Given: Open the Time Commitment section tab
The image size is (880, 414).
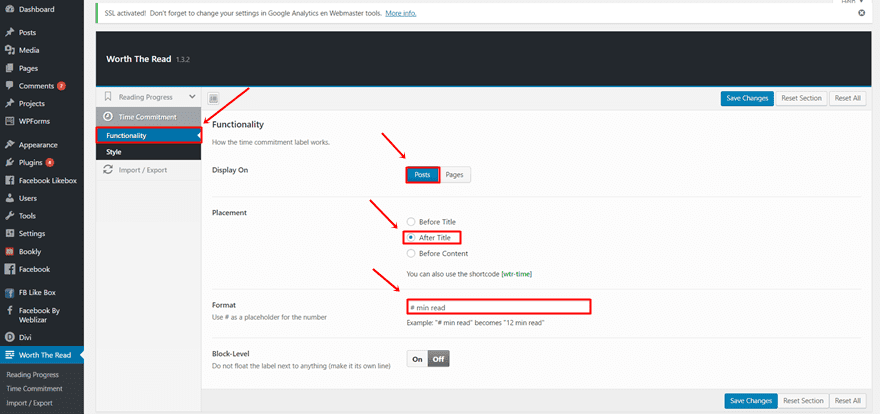Looking at the screenshot, I should (149, 117).
